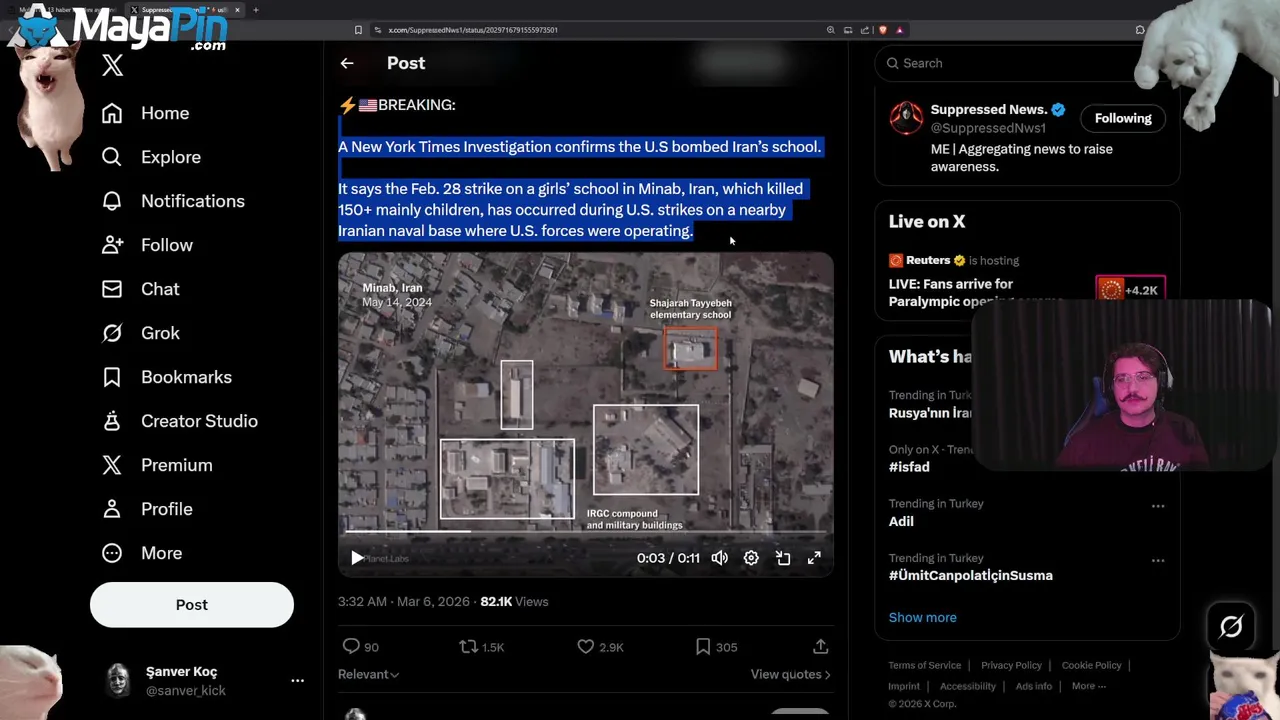Open the Follow page
The width and height of the screenshot is (1280, 720).
click(147, 245)
